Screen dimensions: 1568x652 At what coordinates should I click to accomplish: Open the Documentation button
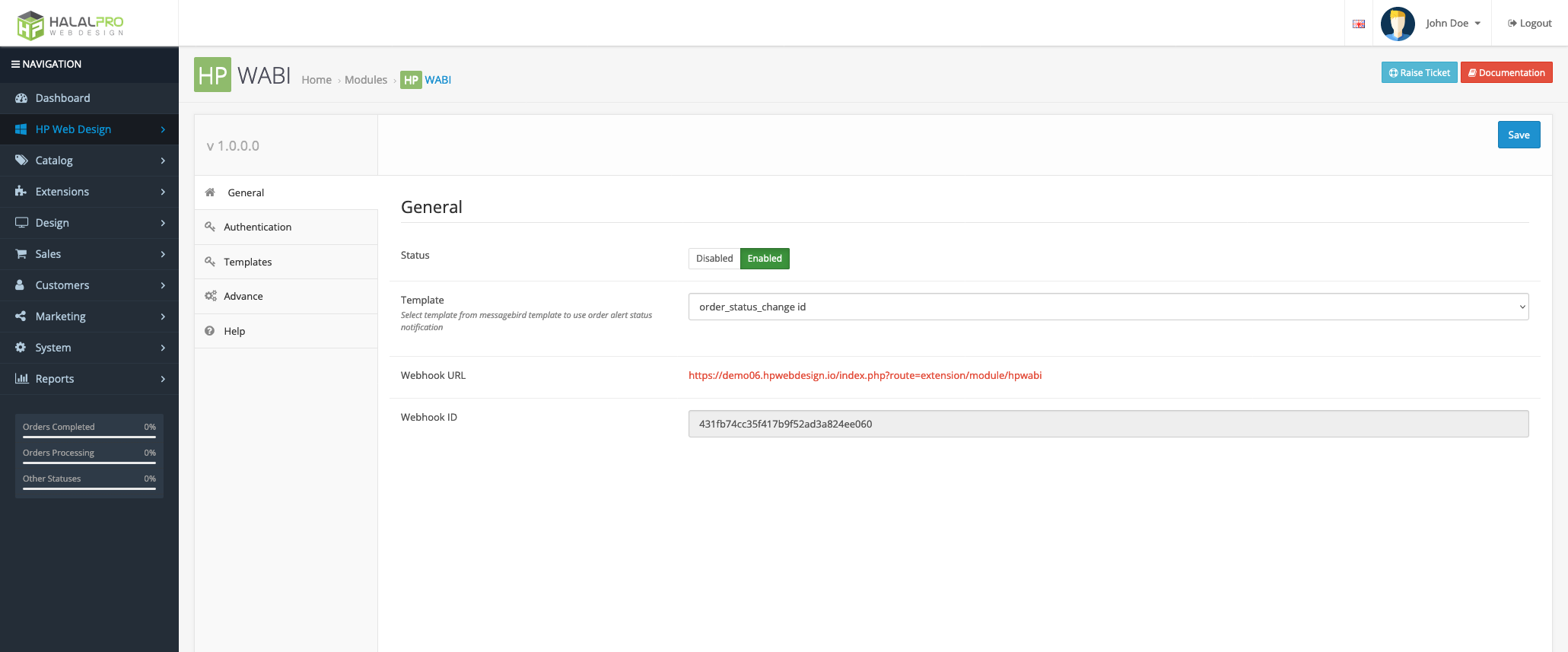[1506, 72]
